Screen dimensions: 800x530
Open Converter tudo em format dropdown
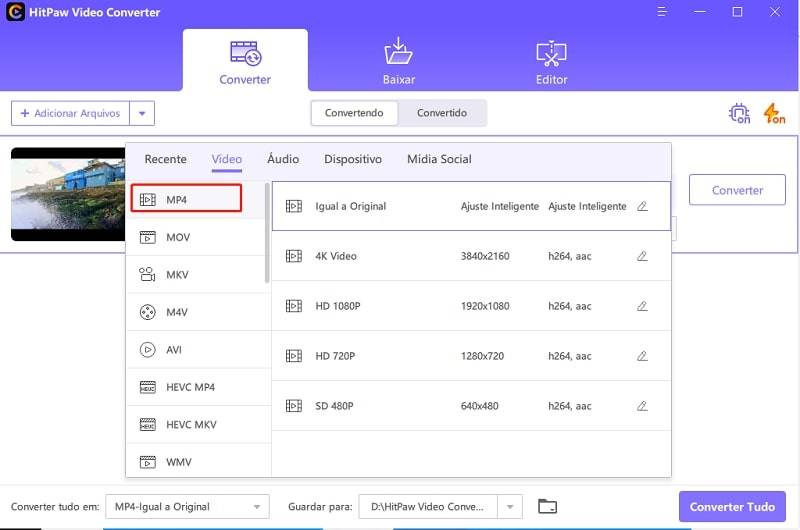(187, 507)
